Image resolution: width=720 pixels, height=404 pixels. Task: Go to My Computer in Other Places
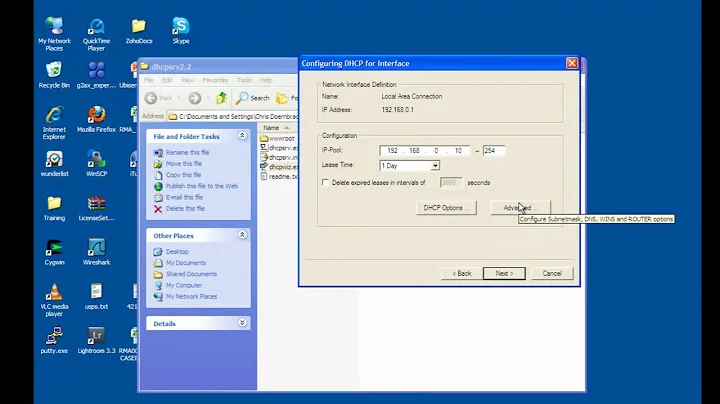pos(184,285)
